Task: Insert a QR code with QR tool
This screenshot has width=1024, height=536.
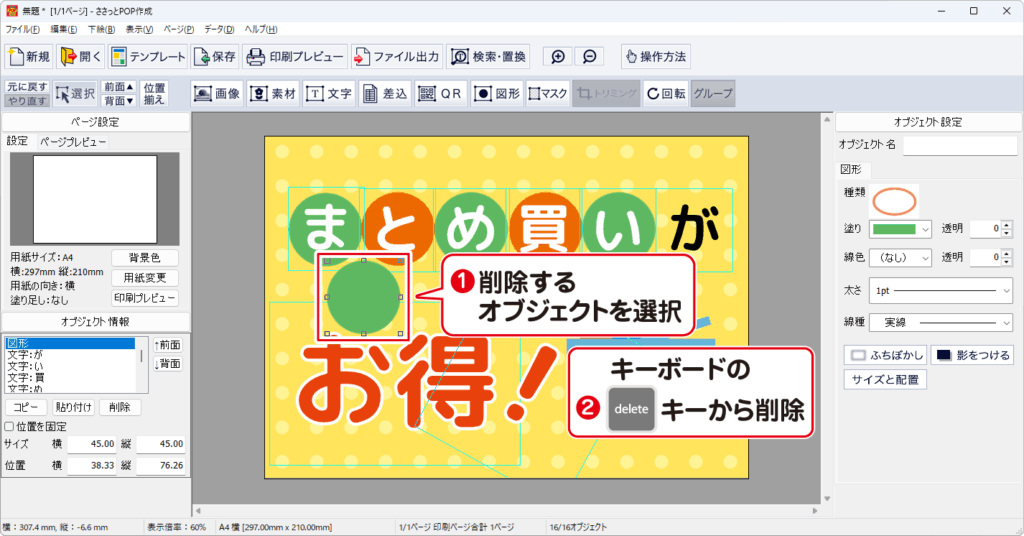Action: [440, 94]
